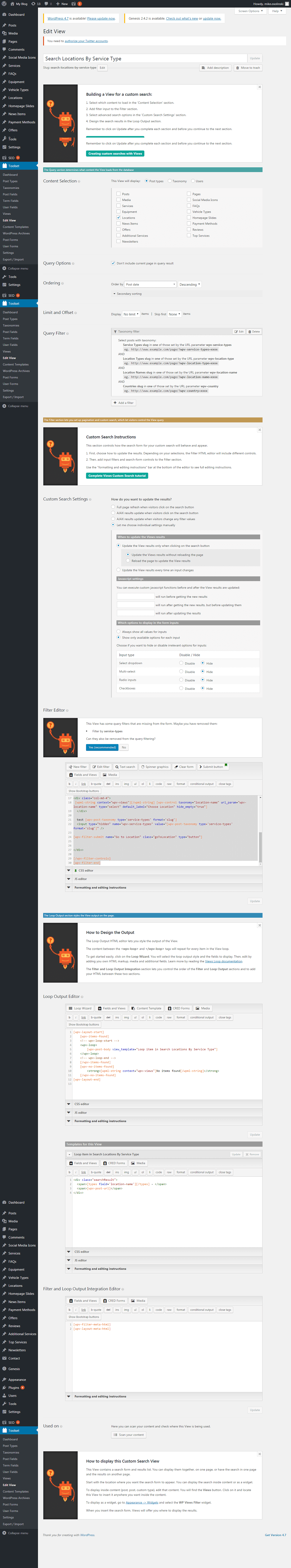Click the view title input field

145,58
